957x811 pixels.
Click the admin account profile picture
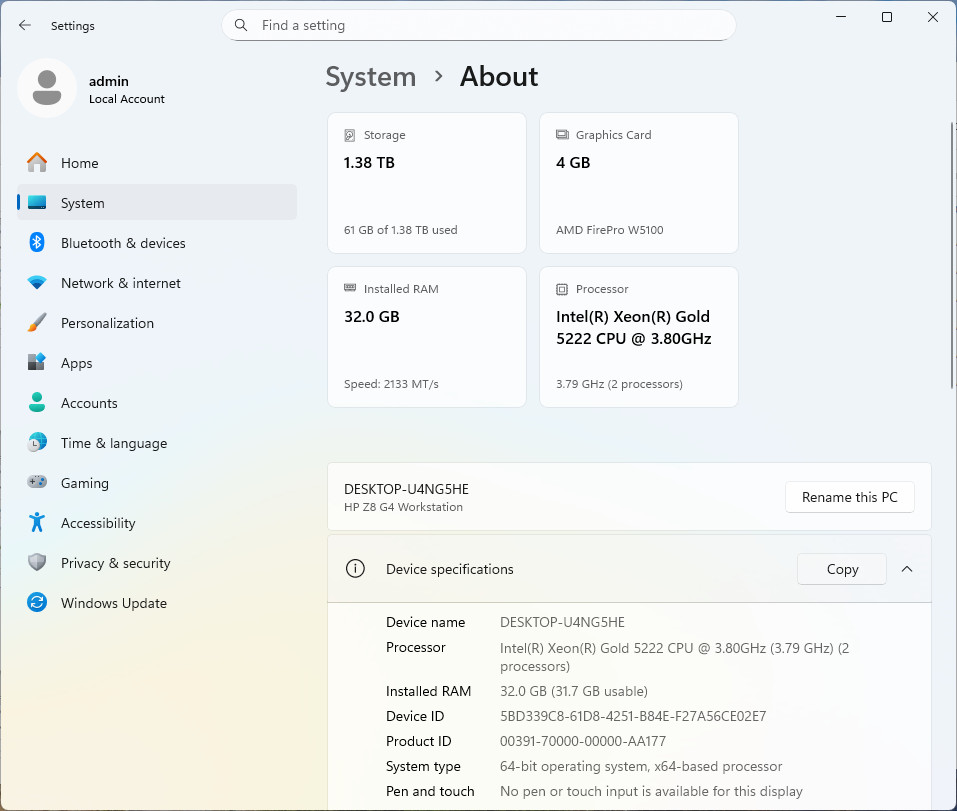[x=47, y=88]
